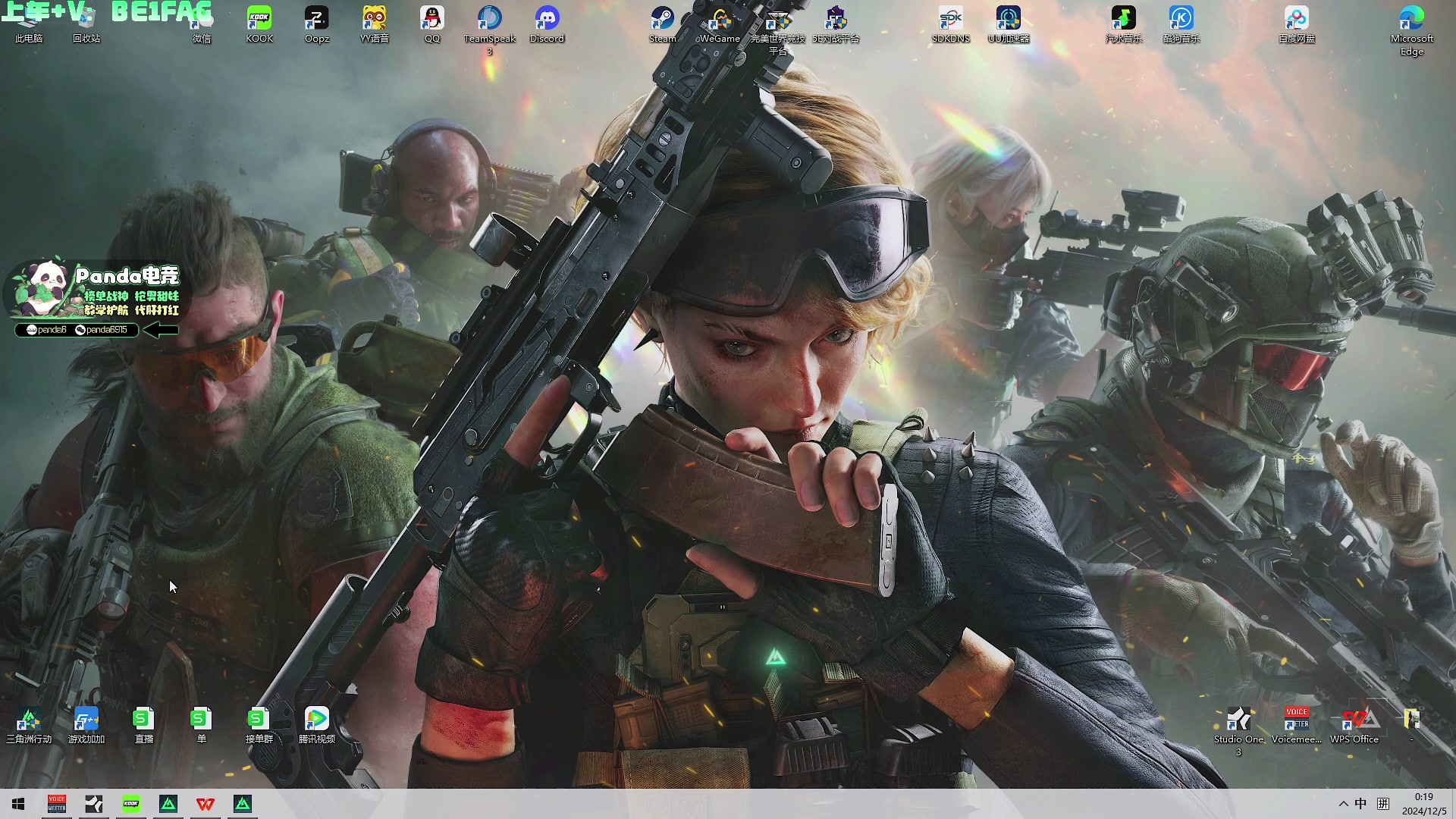Click the Oopz desktop shortcut
The image size is (1456, 819).
pyautogui.click(x=317, y=24)
